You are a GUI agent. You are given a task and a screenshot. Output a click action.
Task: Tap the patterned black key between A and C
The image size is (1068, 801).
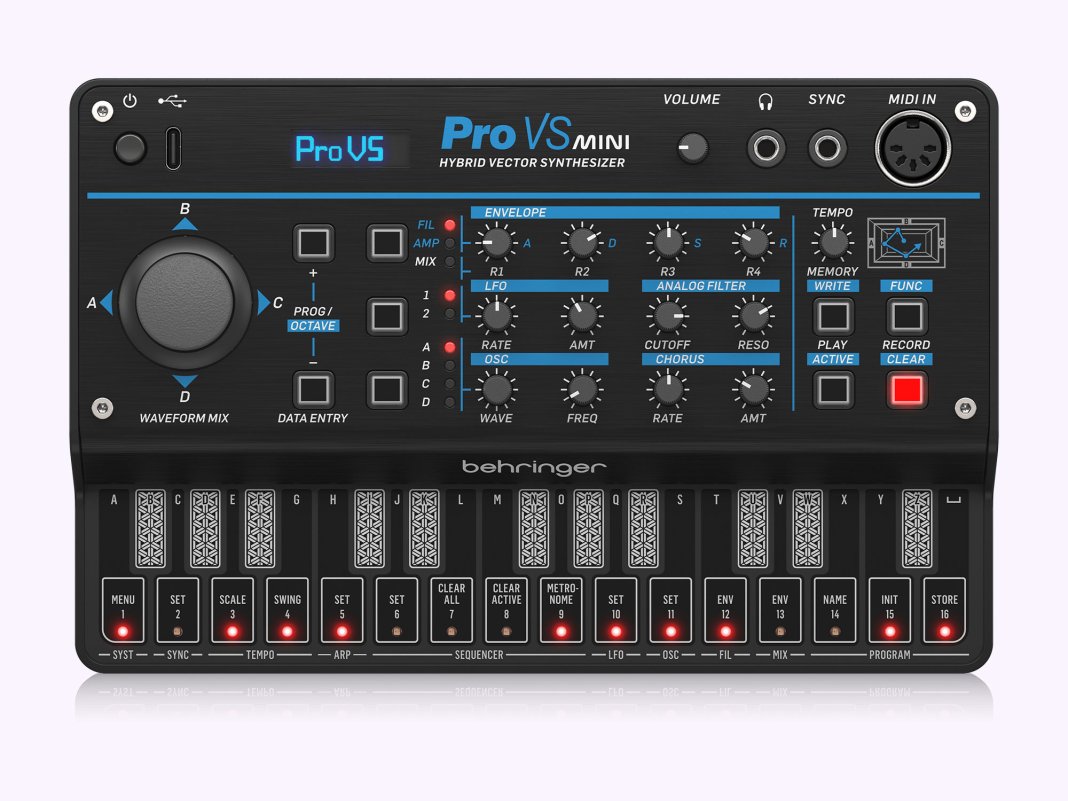pos(151,529)
